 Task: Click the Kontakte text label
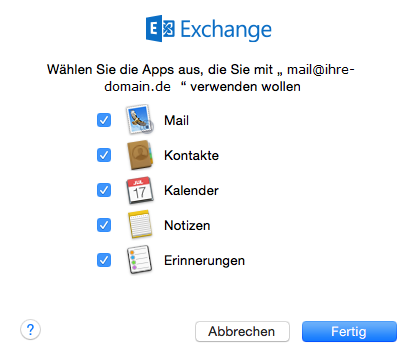[x=191, y=155]
